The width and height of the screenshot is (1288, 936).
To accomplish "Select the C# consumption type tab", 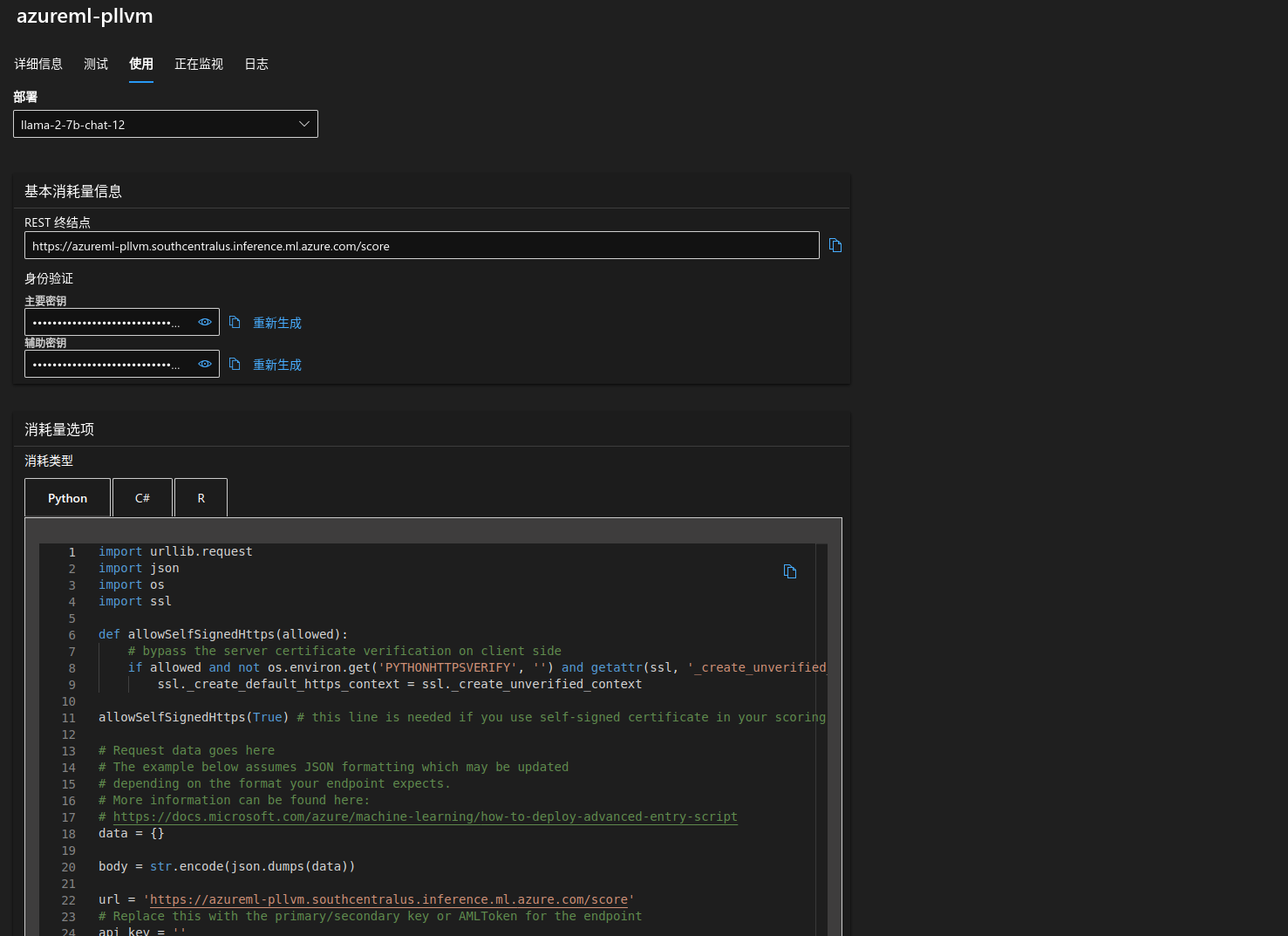I will 142,497.
